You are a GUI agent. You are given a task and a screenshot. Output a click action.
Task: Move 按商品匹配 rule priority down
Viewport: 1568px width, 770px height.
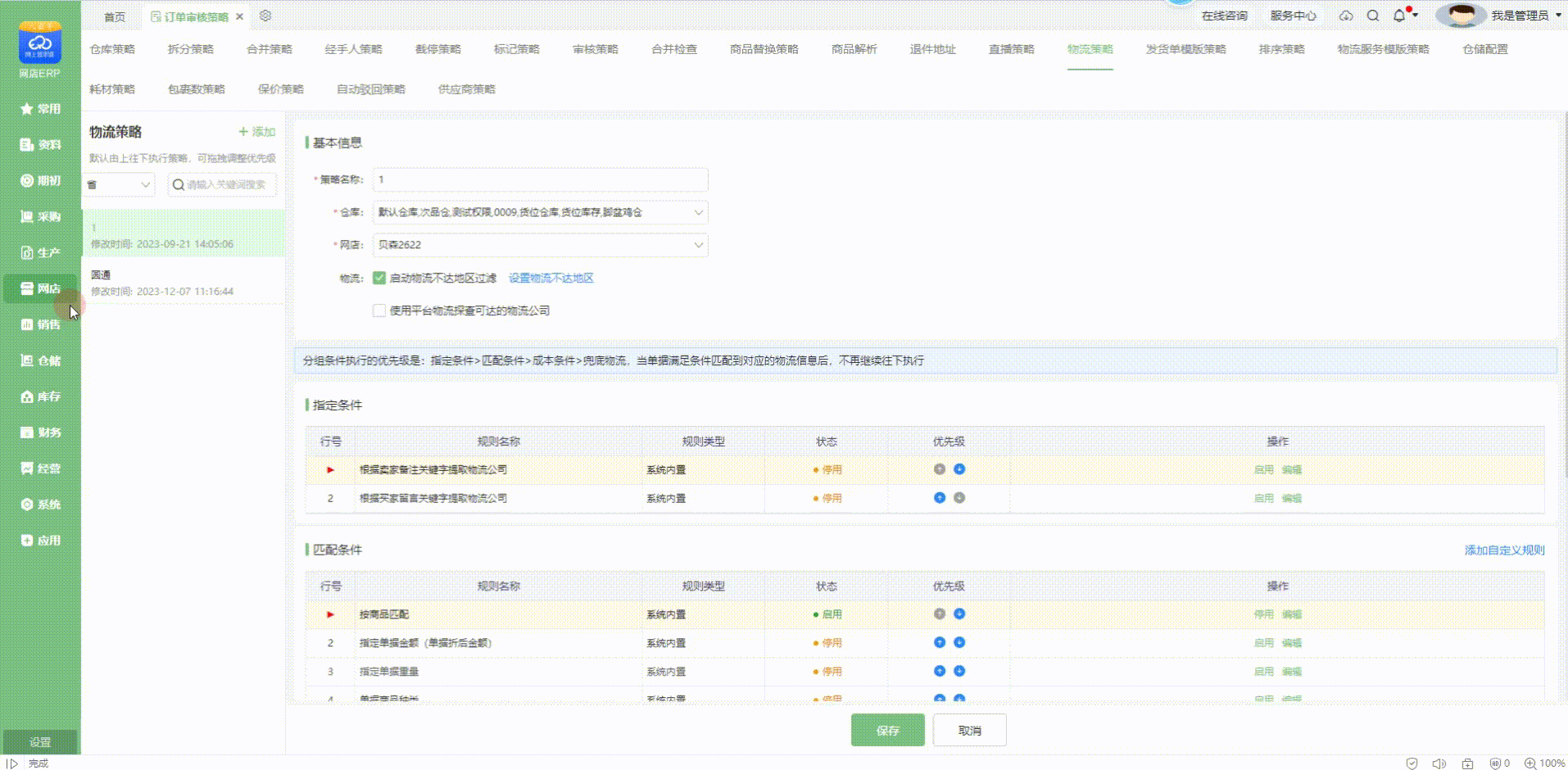959,614
